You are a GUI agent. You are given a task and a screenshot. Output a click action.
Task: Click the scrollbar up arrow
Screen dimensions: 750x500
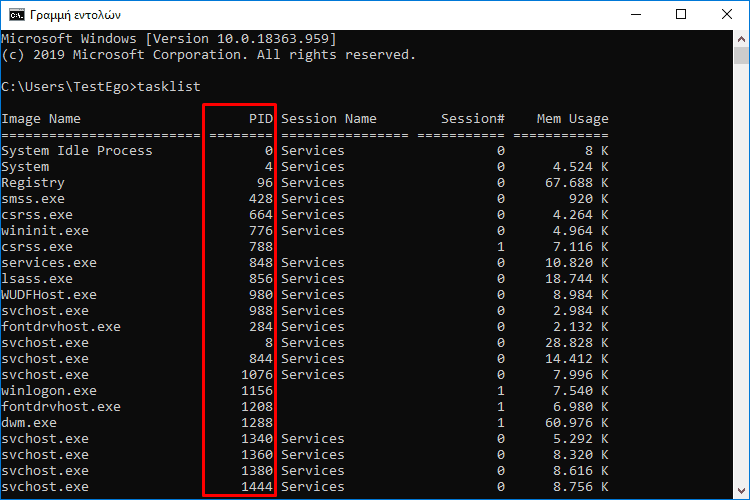click(x=741, y=39)
